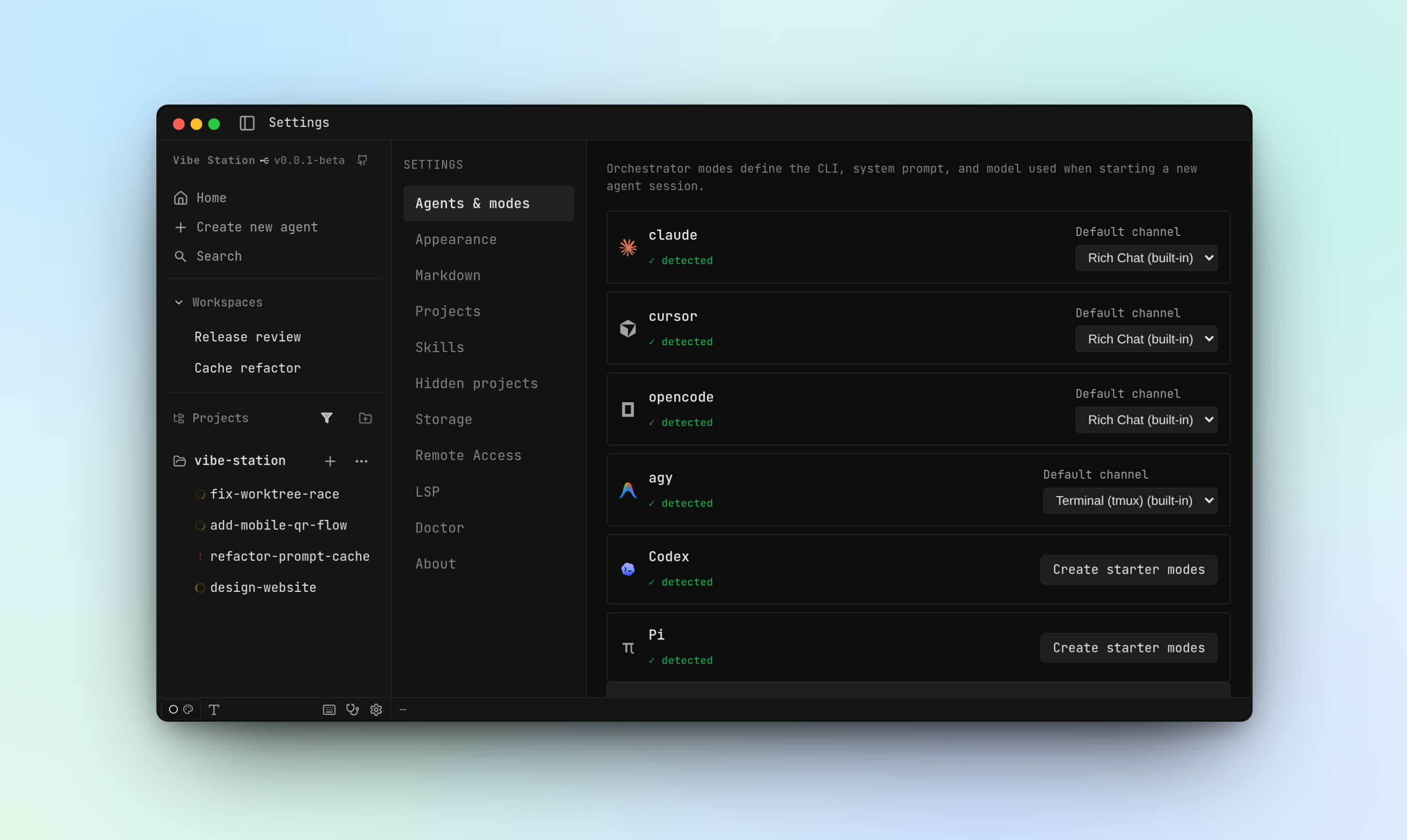Select the design-website agent
The height and width of the screenshot is (840, 1407).
point(263,588)
